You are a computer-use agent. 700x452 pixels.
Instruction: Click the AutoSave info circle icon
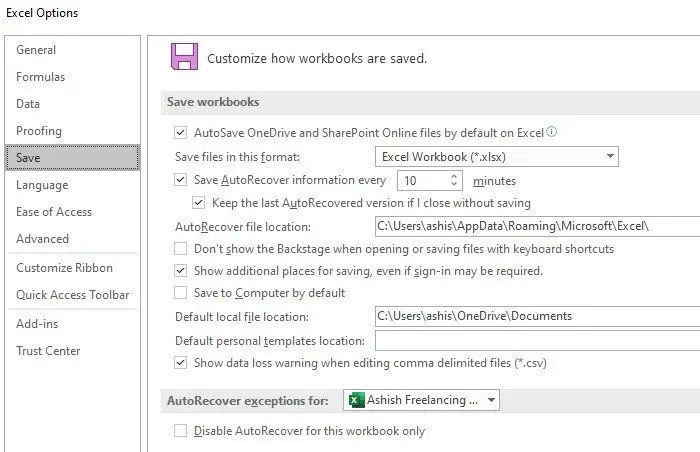[x=552, y=131]
